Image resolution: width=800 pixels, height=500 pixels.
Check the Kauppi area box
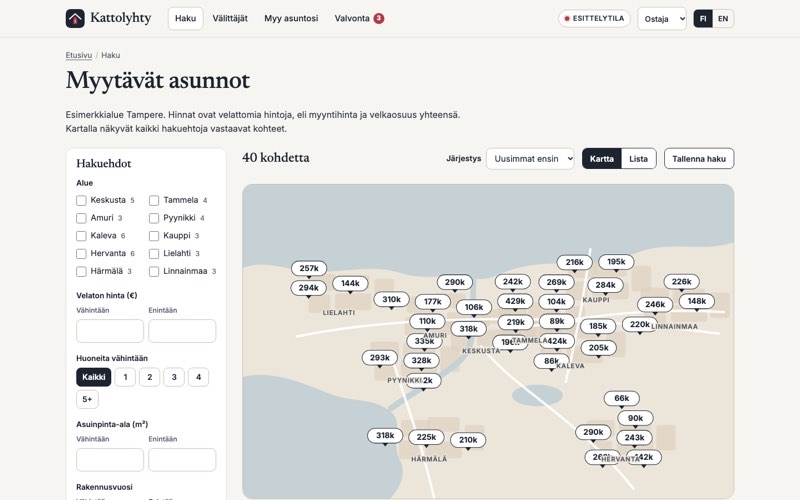pos(154,236)
